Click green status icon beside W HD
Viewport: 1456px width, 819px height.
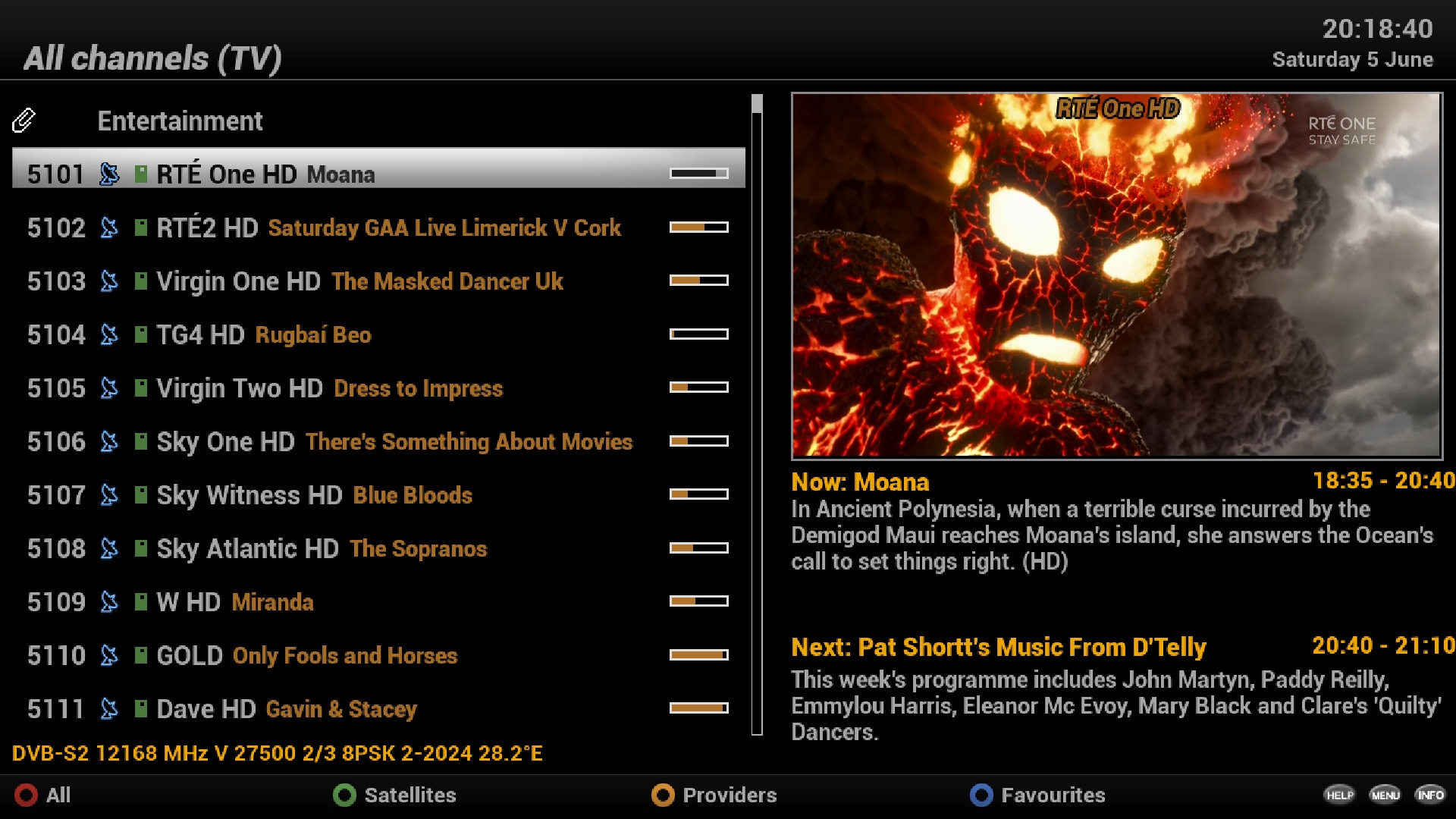pos(140,601)
